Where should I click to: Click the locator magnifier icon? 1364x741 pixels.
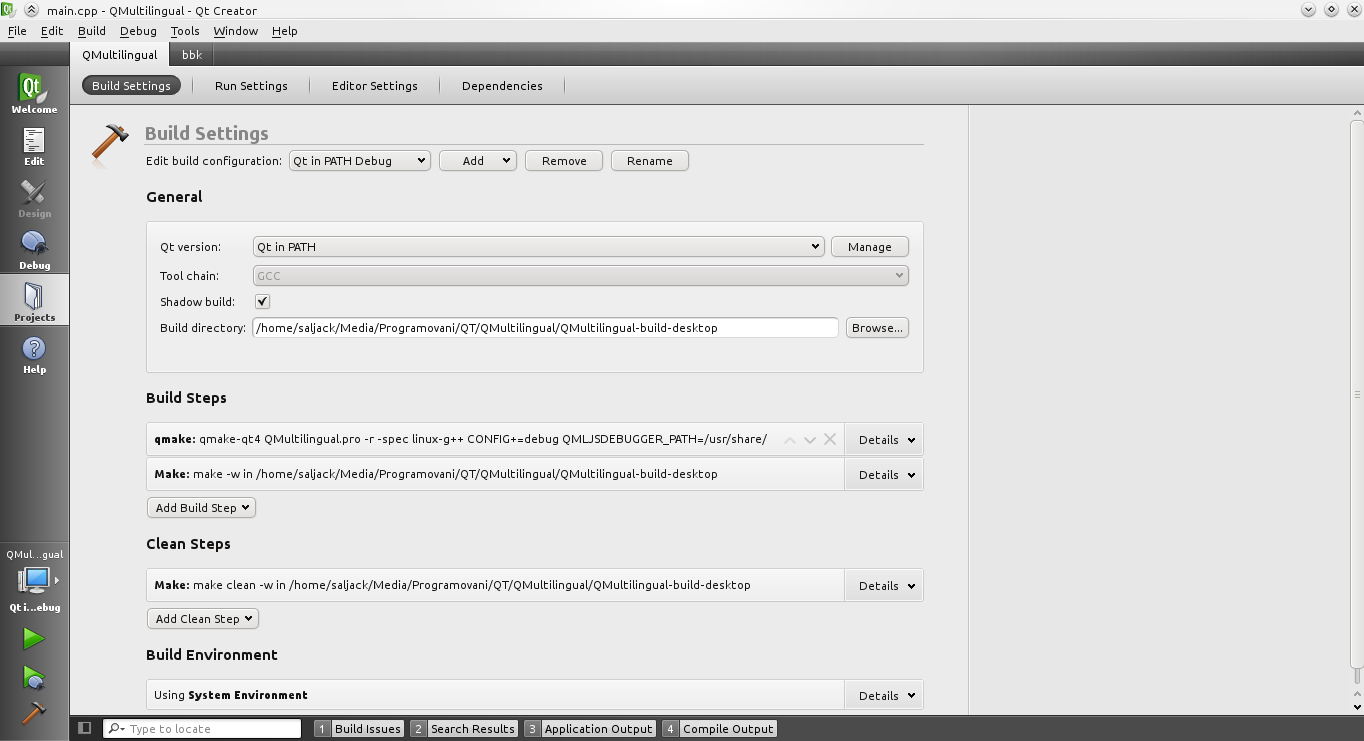click(x=115, y=728)
